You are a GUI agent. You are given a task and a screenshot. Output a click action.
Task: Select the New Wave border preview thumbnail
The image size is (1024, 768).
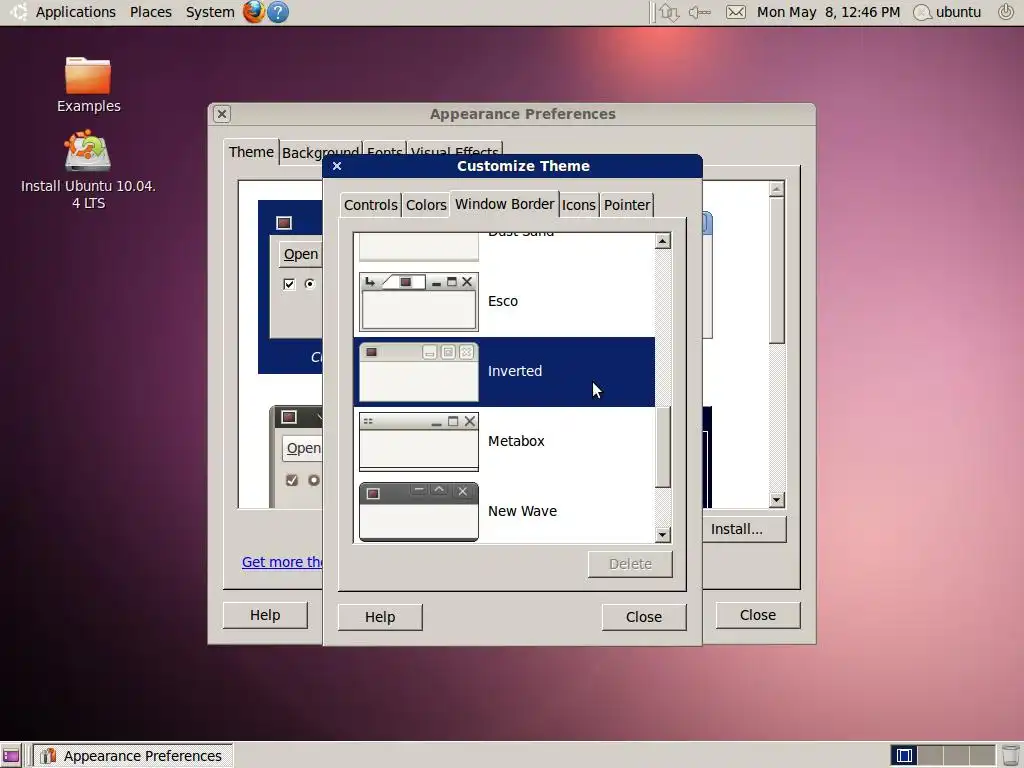click(419, 511)
